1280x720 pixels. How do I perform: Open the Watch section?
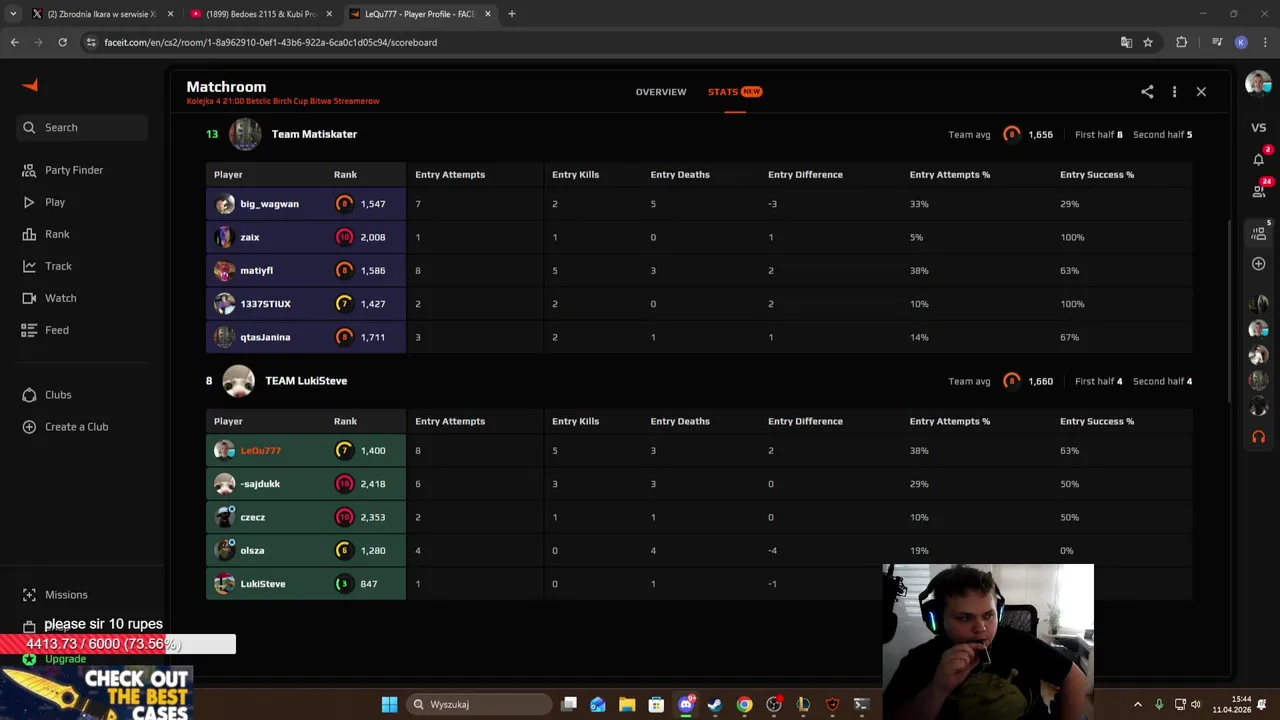point(49,298)
